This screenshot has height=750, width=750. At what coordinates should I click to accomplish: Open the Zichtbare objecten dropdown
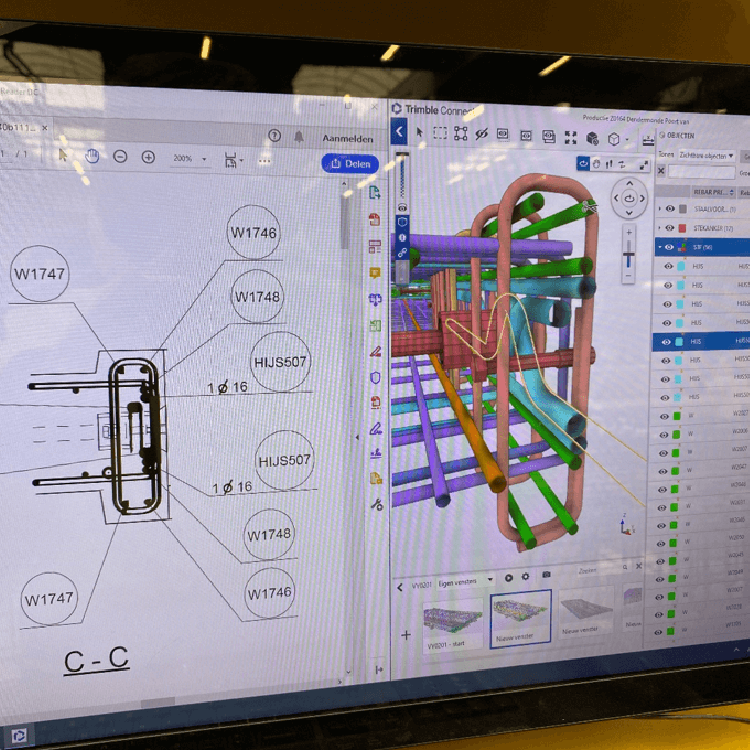click(x=706, y=155)
